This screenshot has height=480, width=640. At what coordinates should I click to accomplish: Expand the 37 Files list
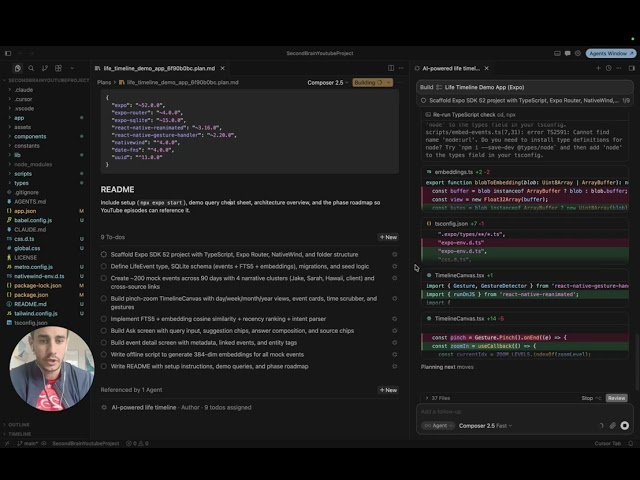438,398
